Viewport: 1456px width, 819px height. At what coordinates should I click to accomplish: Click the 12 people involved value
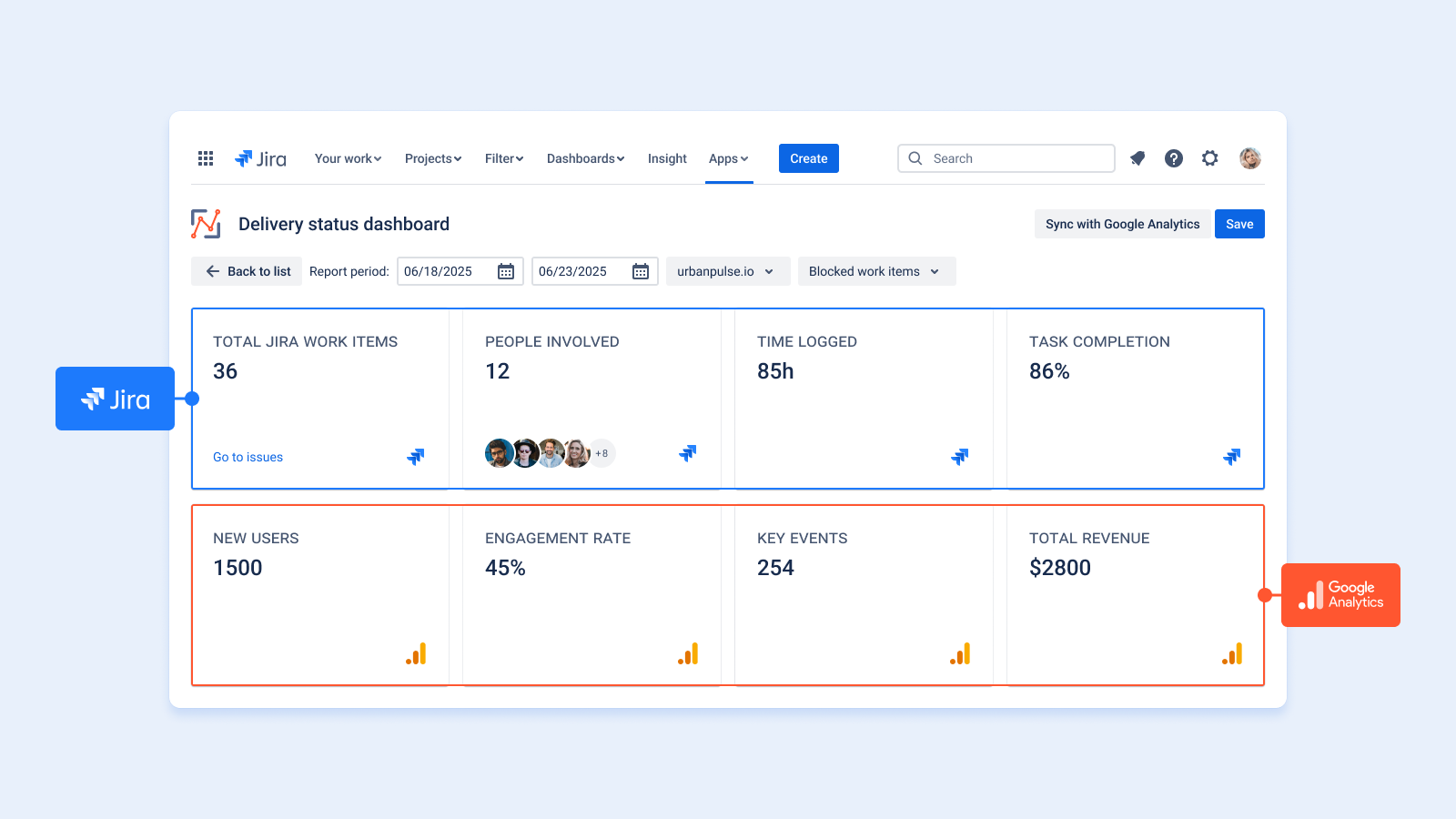pyautogui.click(x=497, y=371)
